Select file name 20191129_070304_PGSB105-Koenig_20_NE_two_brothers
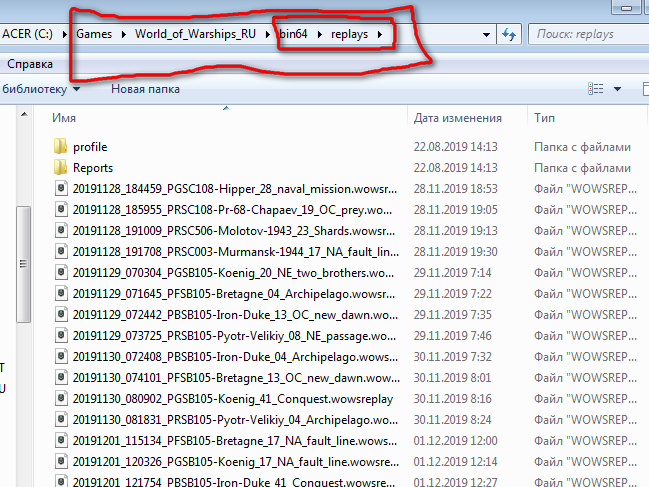Viewport: 649px width, 487px height. (233, 273)
